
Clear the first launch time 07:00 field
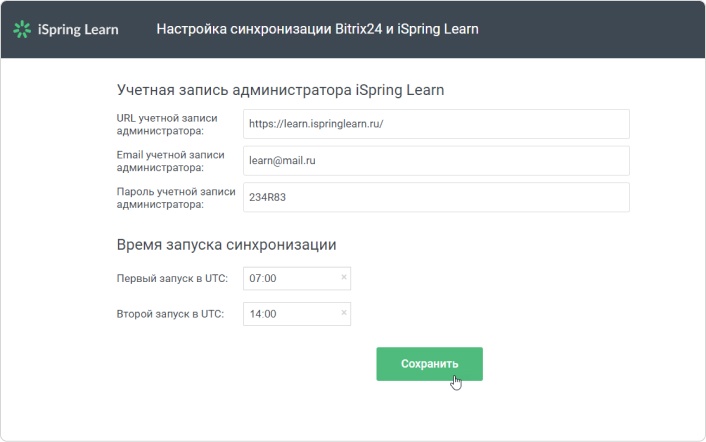click(x=344, y=277)
